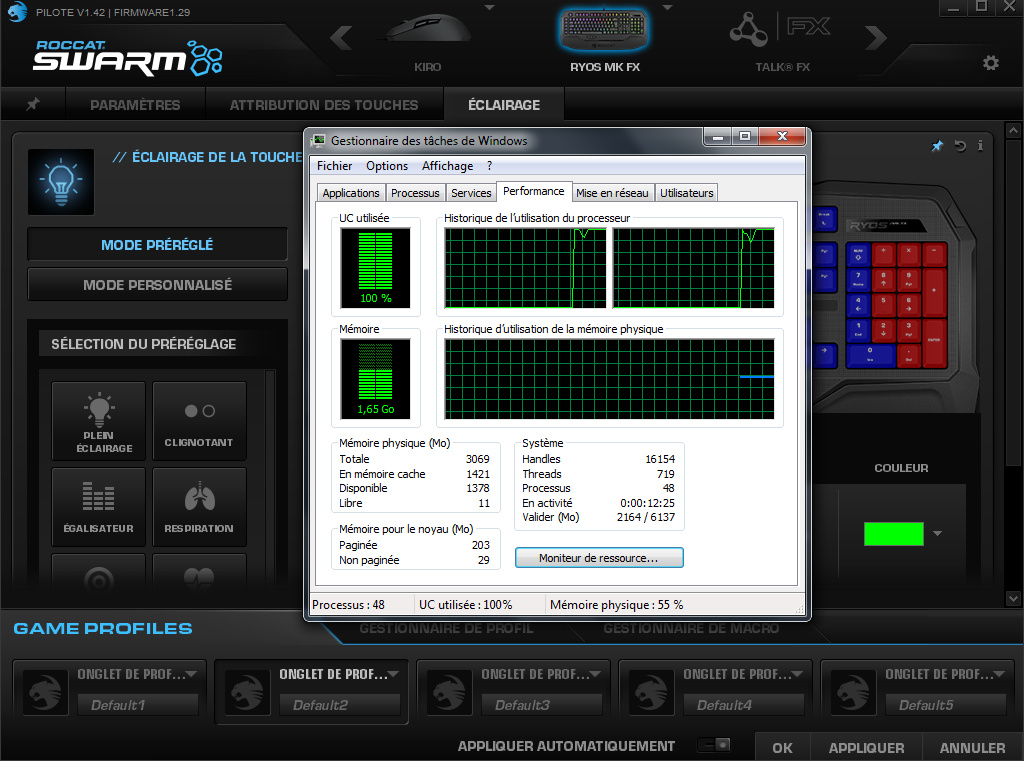Switch to the Applications tab

351,193
